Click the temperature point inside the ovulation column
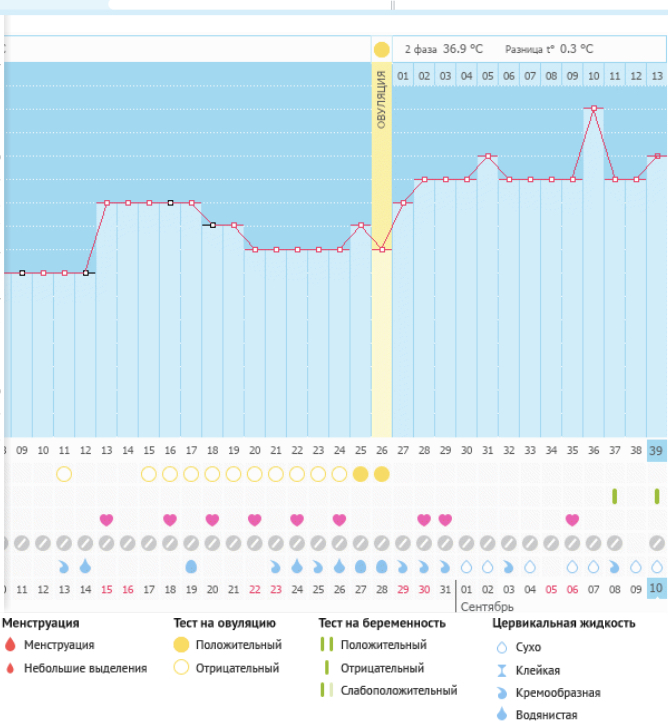This screenshot has height=721, width=668. click(381, 249)
